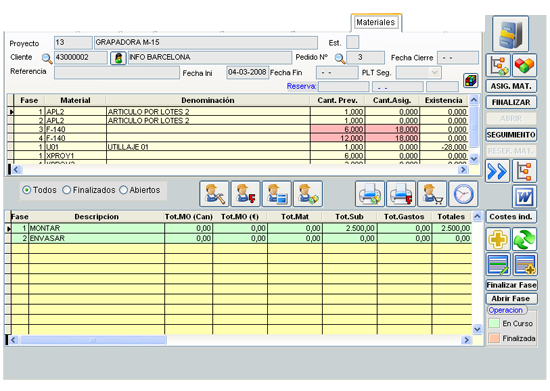Open the PLT Seg. dropdown

[x=435, y=73]
